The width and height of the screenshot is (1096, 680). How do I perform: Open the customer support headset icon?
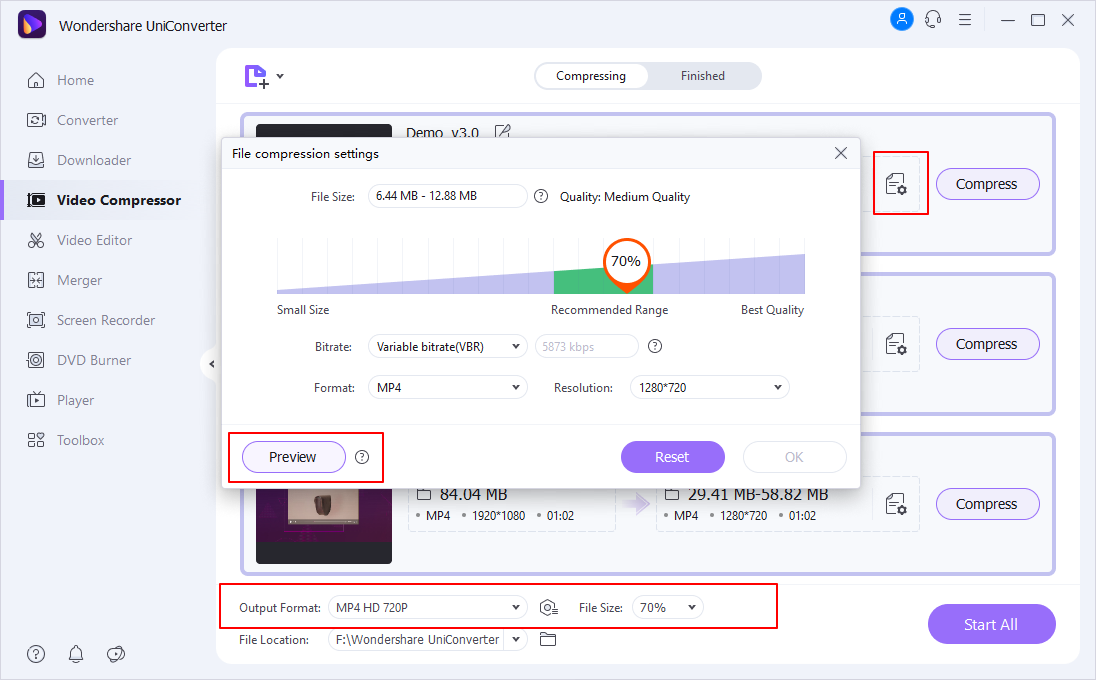point(933,20)
